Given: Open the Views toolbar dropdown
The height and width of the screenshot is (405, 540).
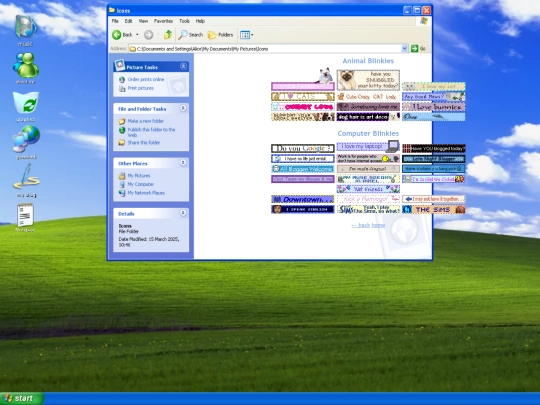Looking at the screenshot, I should (246, 35).
